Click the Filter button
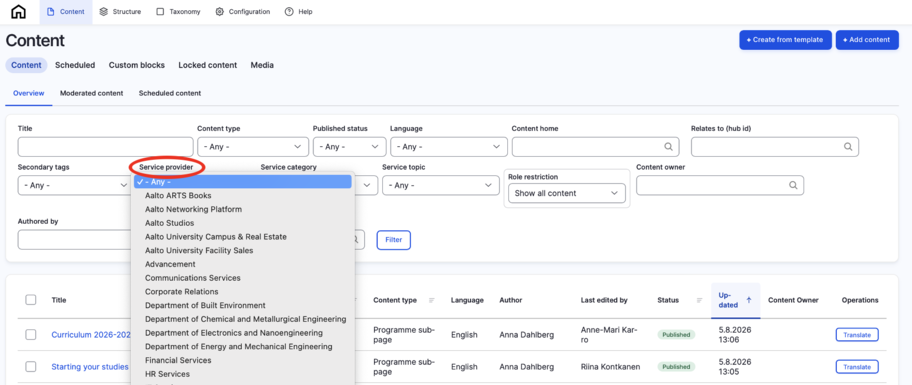 pyautogui.click(x=394, y=240)
